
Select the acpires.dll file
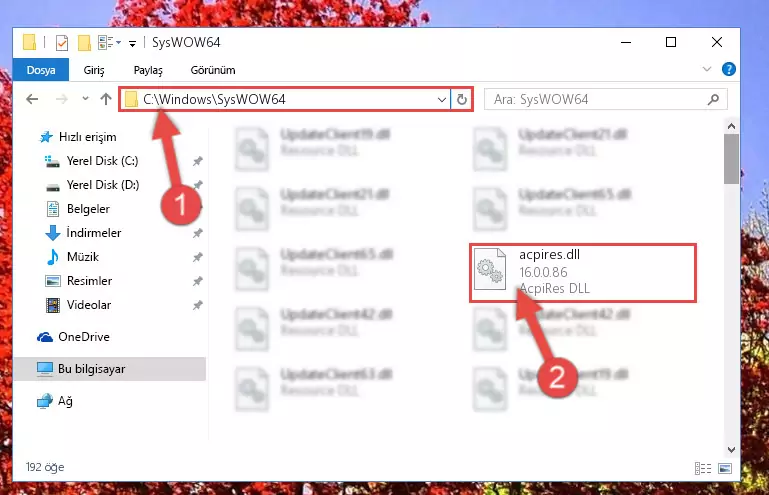583,273
